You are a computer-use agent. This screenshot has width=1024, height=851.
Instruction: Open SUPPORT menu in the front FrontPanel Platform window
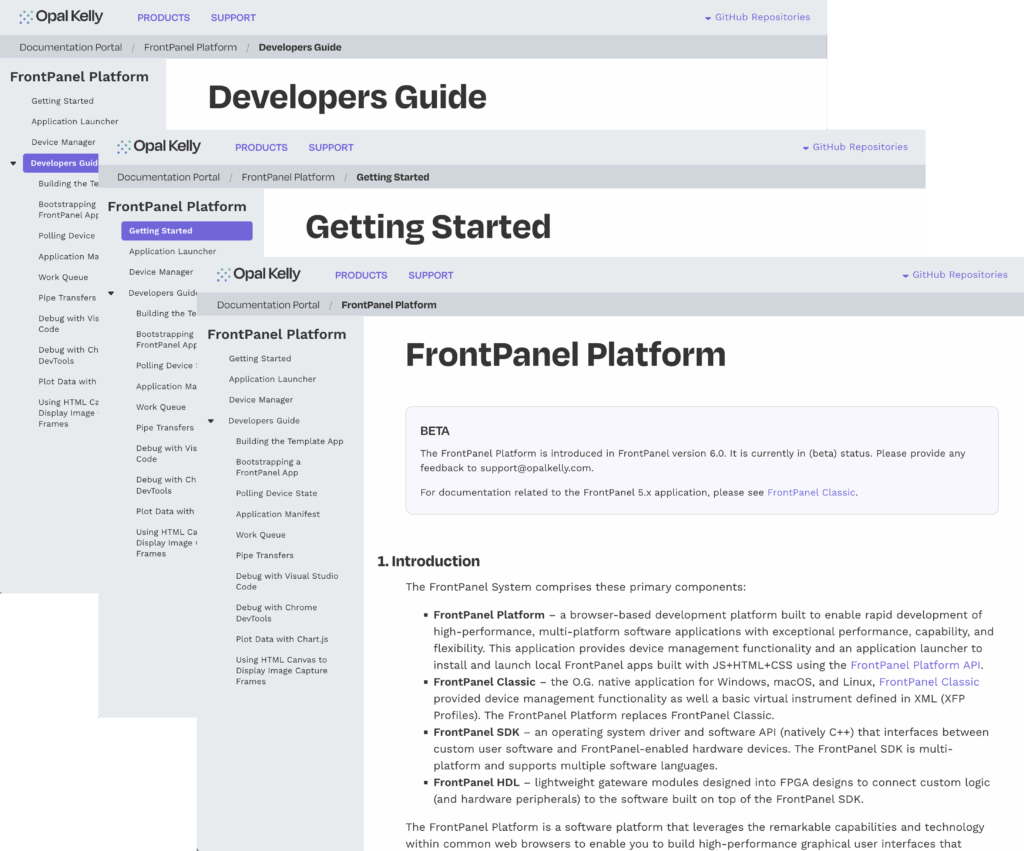431,276
